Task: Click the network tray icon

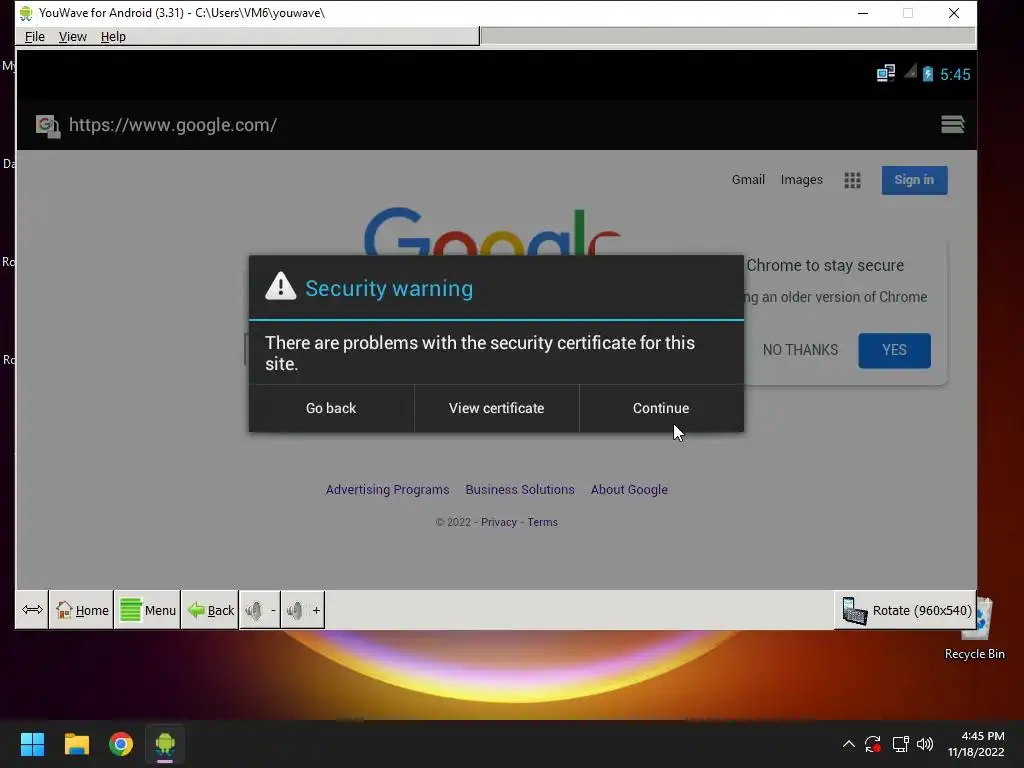Action: tap(901, 744)
